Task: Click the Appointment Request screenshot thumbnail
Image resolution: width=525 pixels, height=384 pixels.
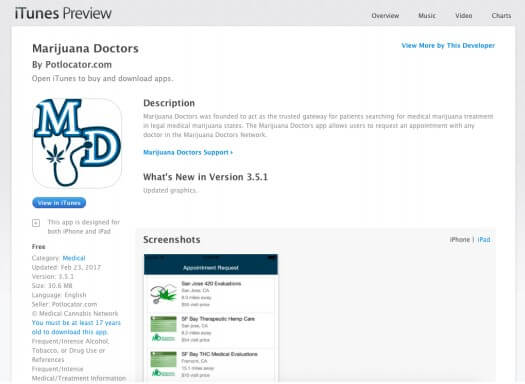Action: tap(211, 318)
